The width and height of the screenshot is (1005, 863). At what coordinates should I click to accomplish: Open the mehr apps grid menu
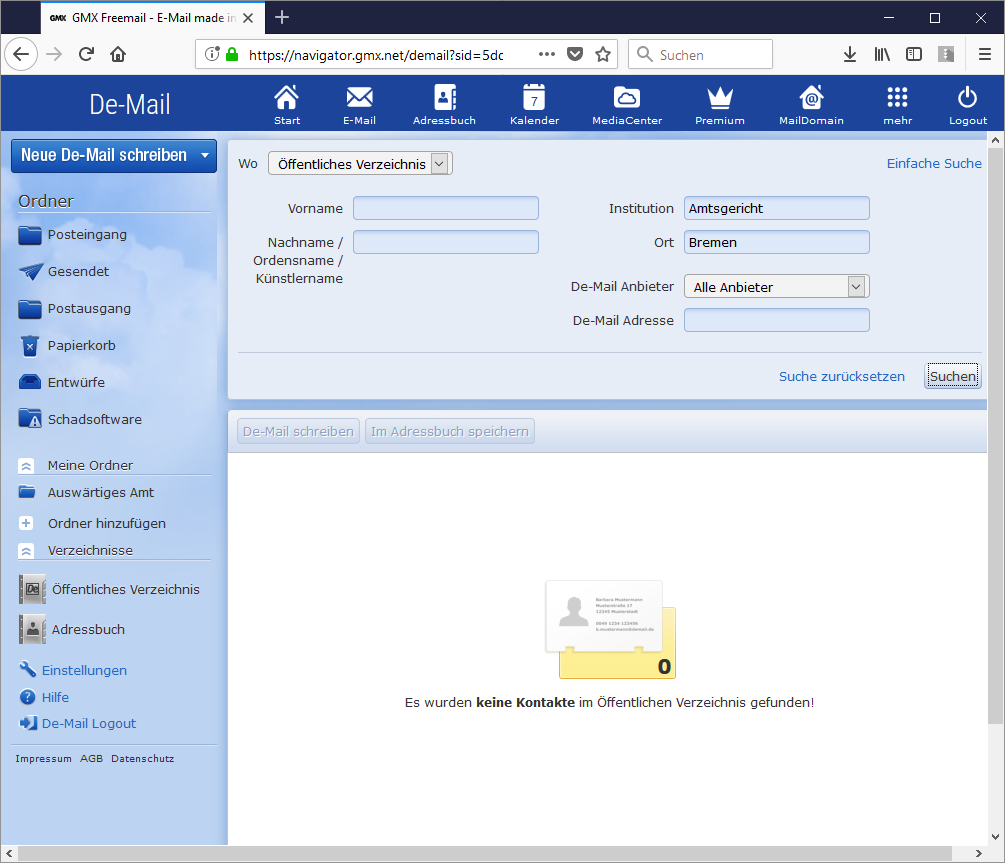coord(897,98)
